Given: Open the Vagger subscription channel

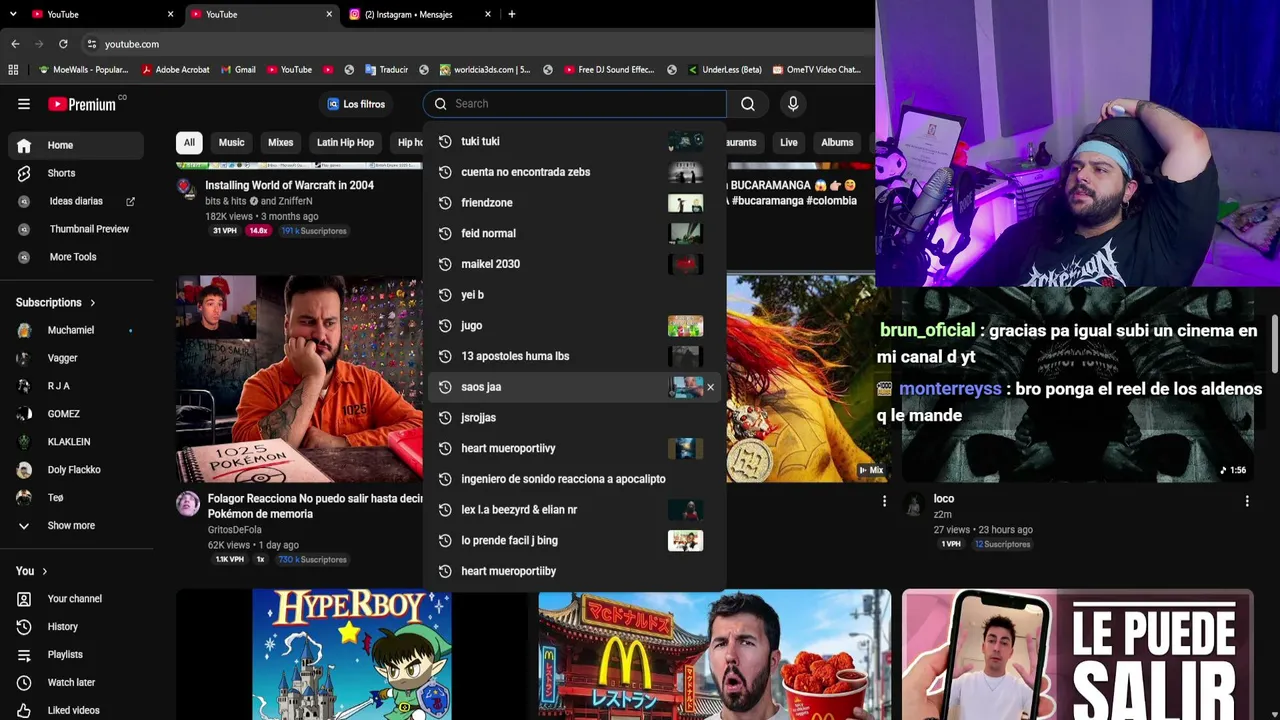Looking at the screenshot, I should pos(76,358).
